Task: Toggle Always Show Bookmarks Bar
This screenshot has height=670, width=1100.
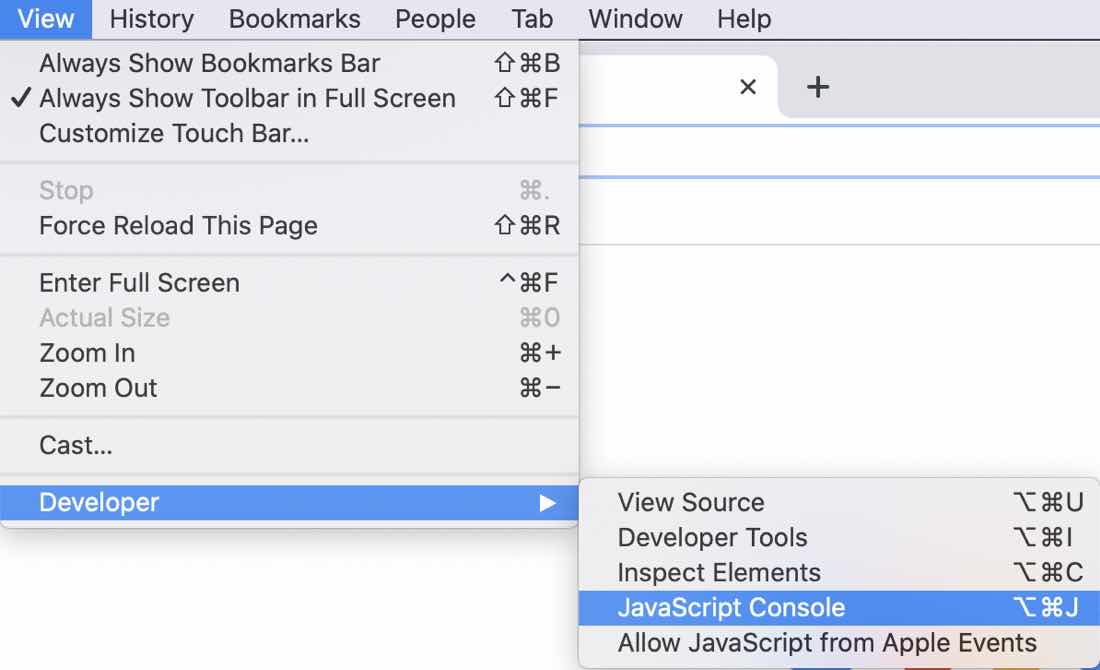Action: click(209, 63)
